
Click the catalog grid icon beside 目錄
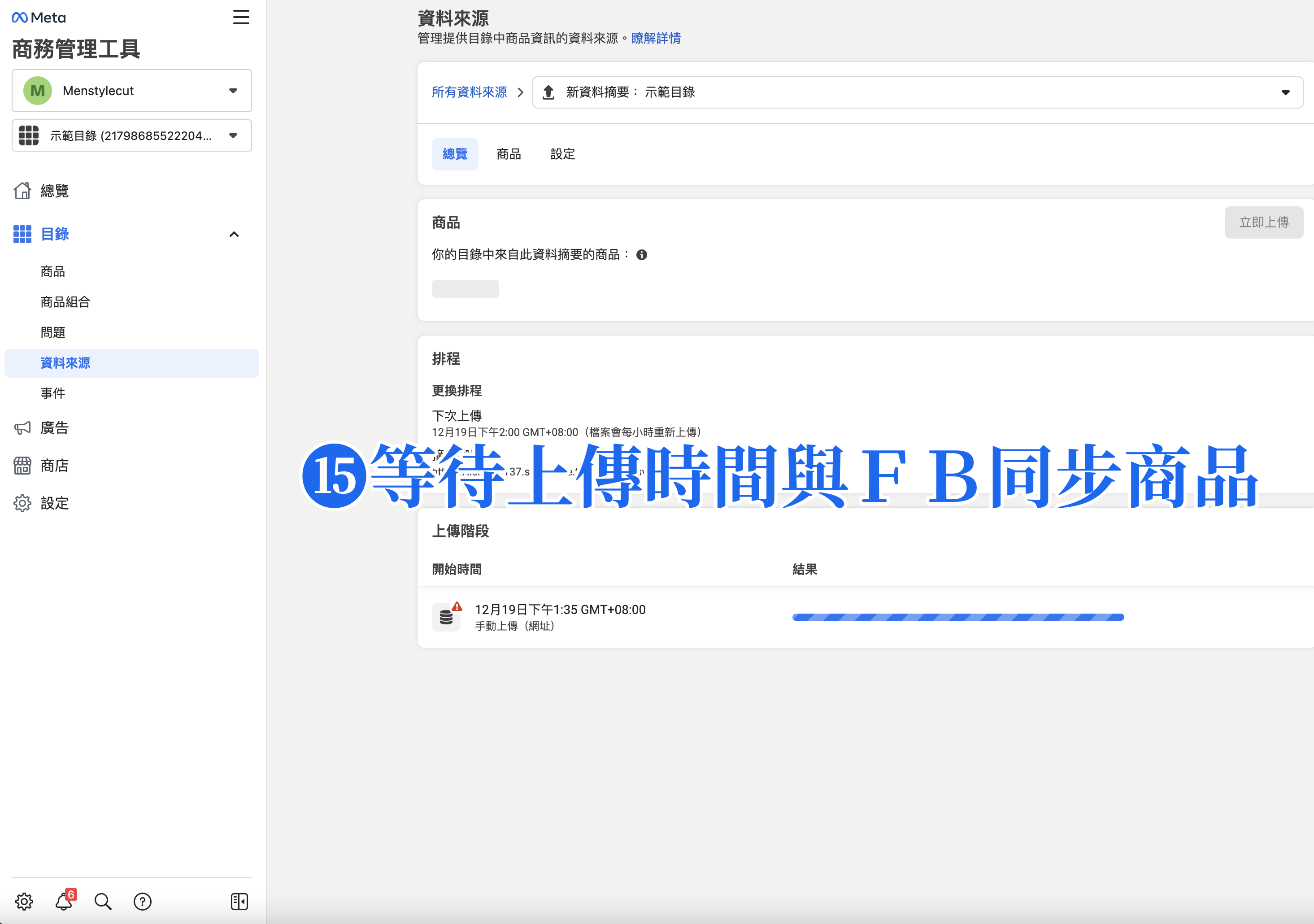(22, 234)
